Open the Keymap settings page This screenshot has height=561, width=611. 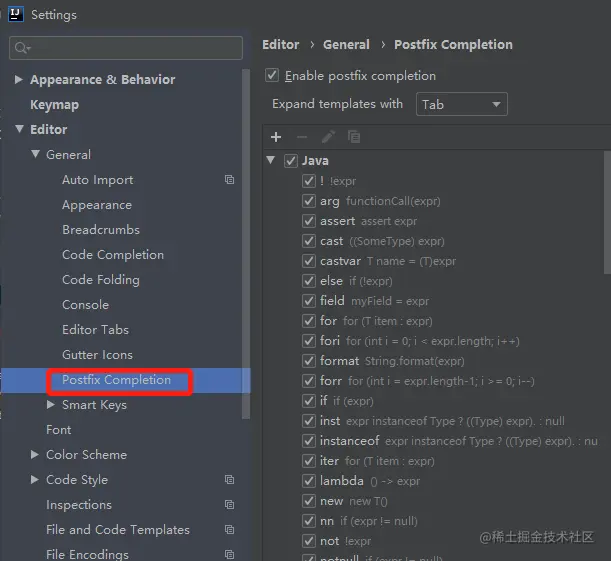55,104
